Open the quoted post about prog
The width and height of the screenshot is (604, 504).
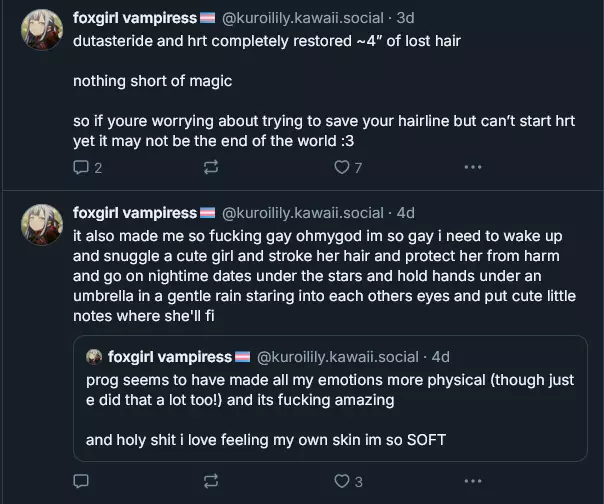pyautogui.click(x=330, y=398)
